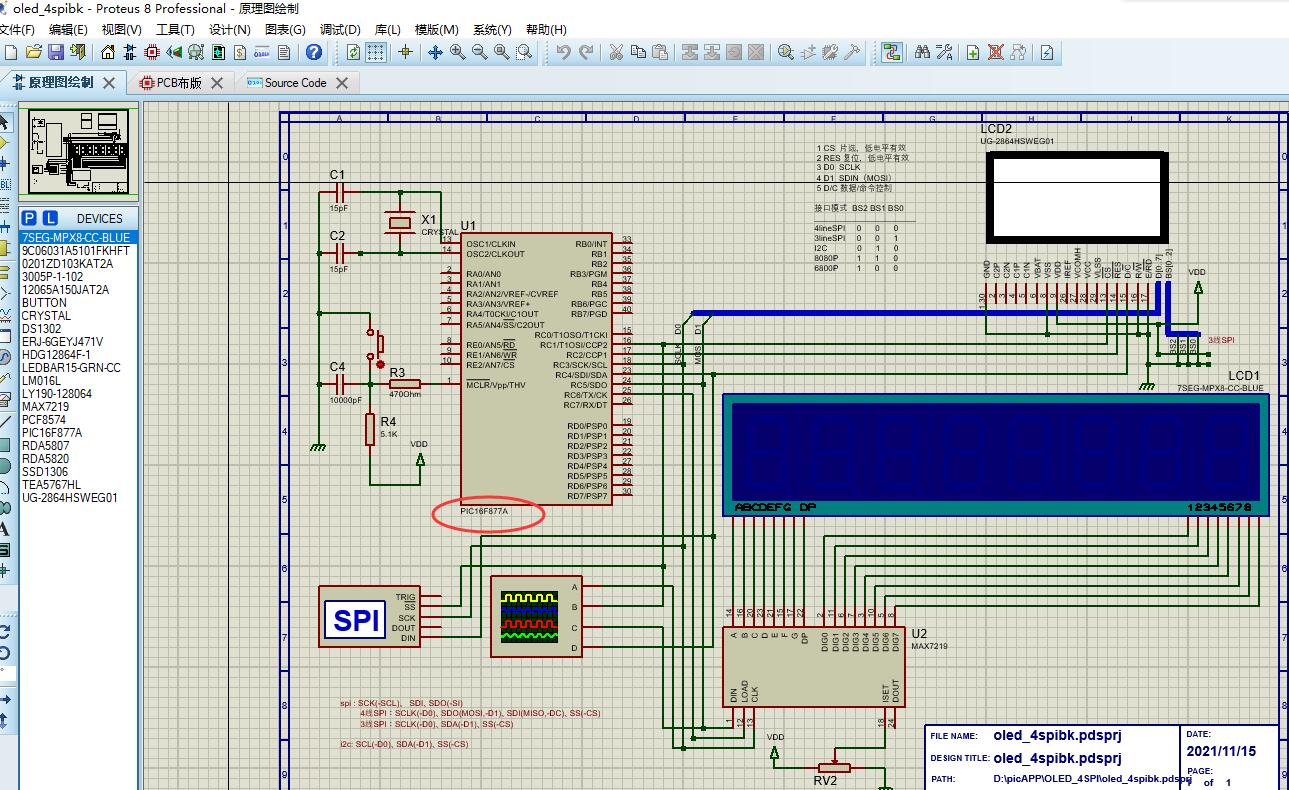Open the PCB Layout module icon

pos(152,52)
